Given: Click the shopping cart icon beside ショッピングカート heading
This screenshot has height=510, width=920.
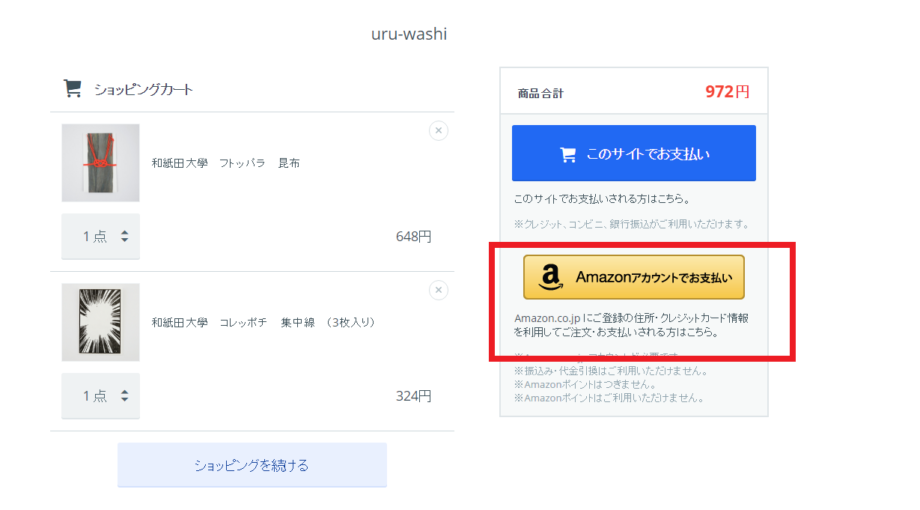Looking at the screenshot, I should pos(72,88).
